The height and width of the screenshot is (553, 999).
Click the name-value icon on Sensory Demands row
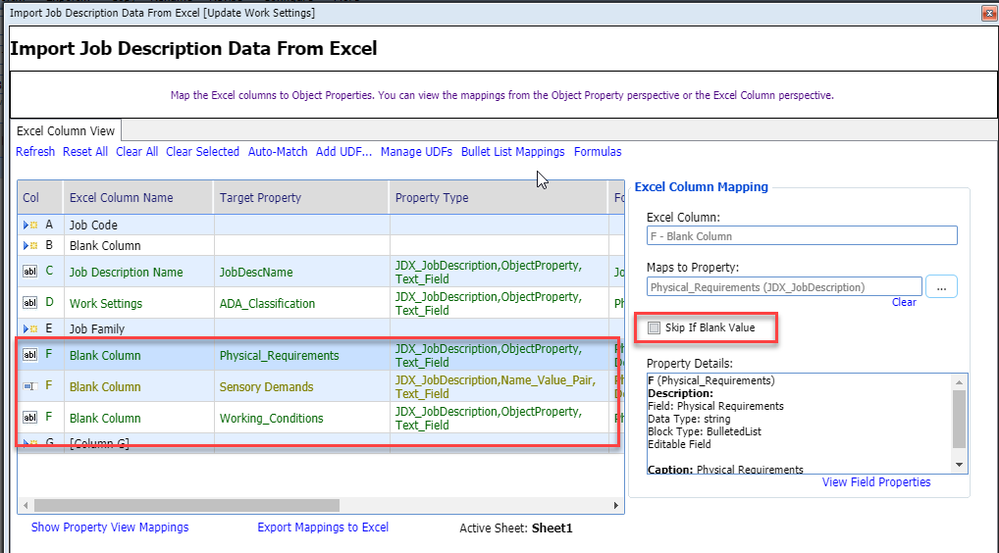pyautogui.click(x=29, y=386)
